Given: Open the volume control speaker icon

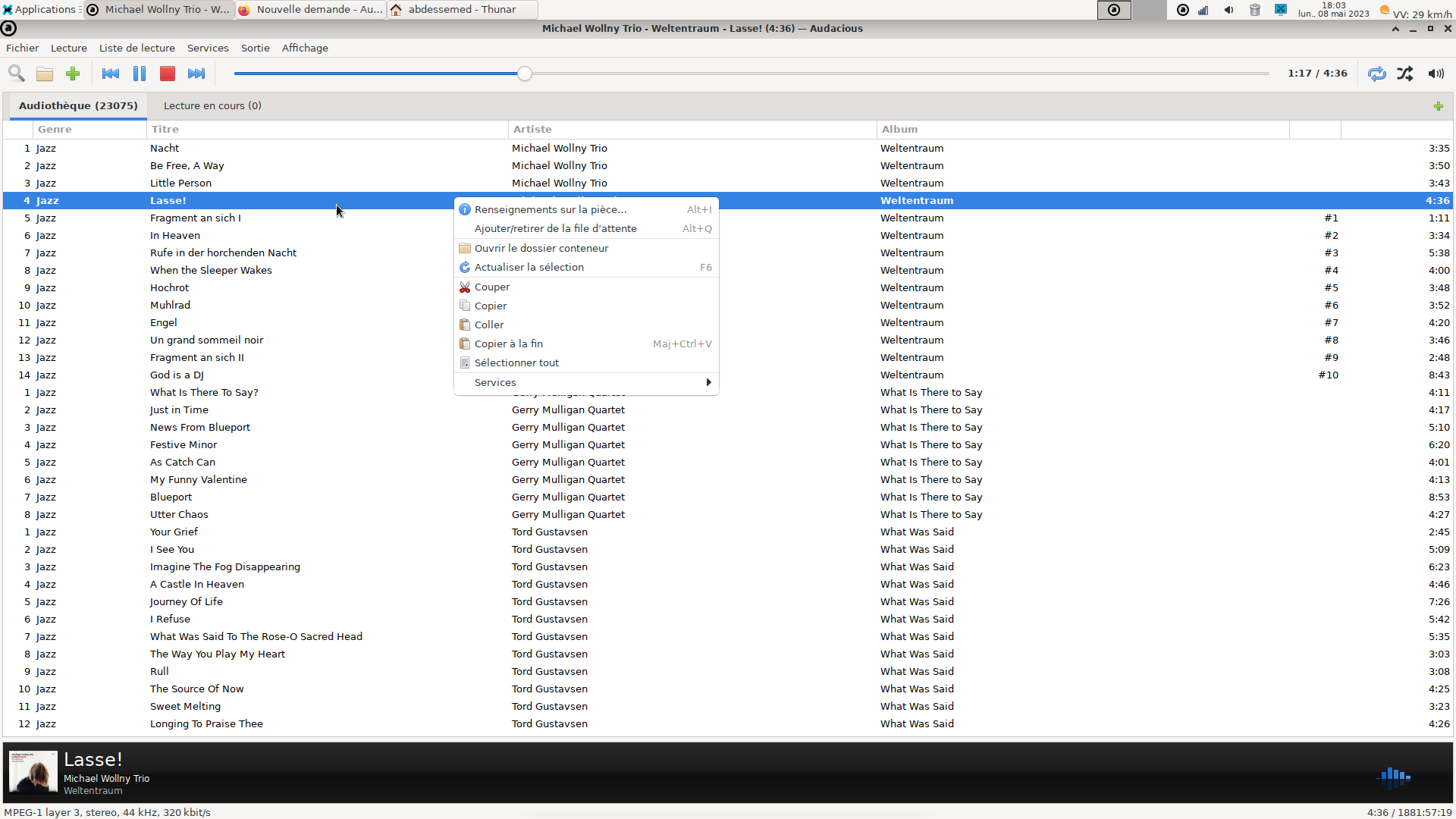Looking at the screenshot, I should [1436, 74].
